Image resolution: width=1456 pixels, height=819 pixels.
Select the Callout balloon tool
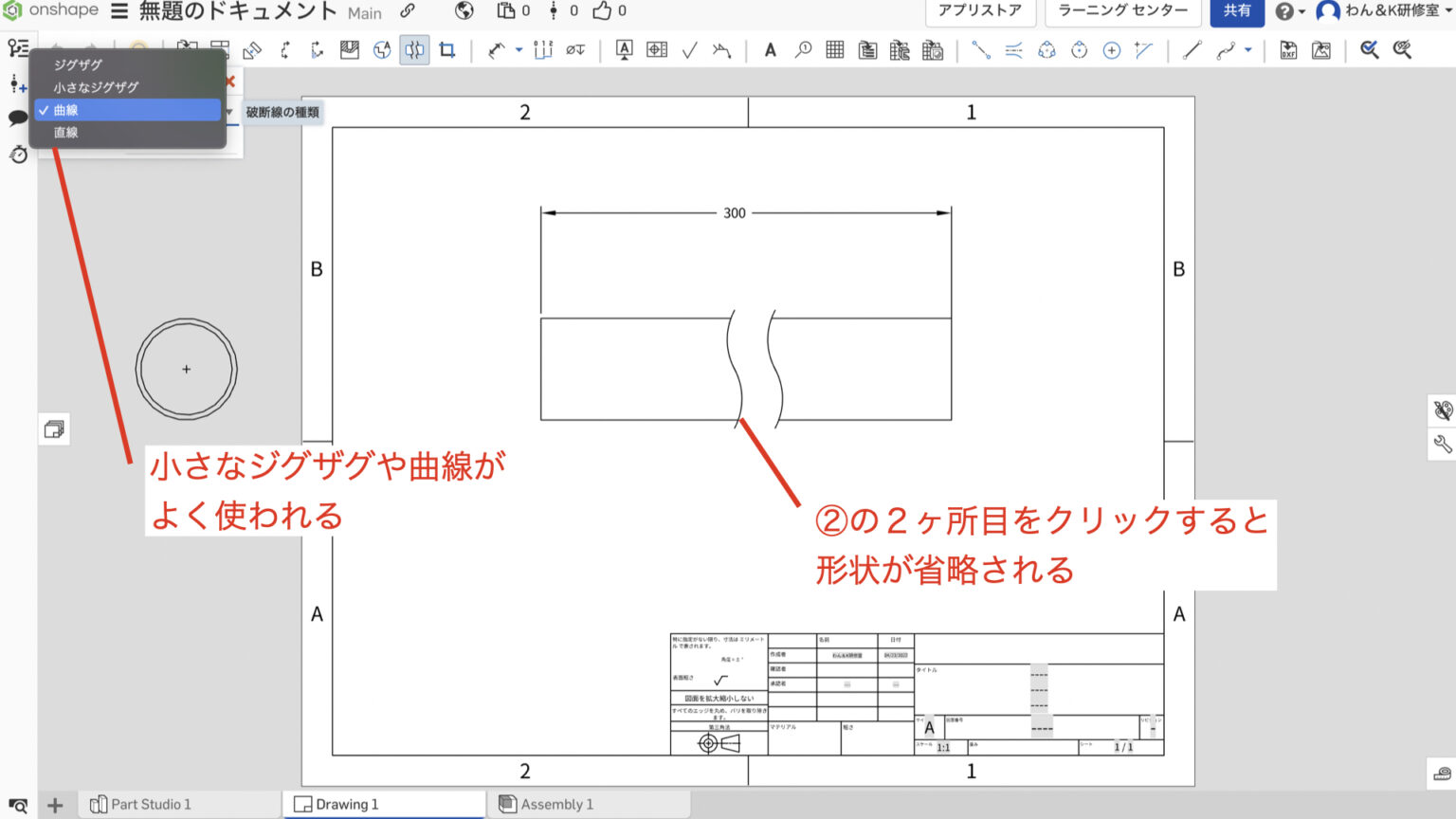coord(803,50)
